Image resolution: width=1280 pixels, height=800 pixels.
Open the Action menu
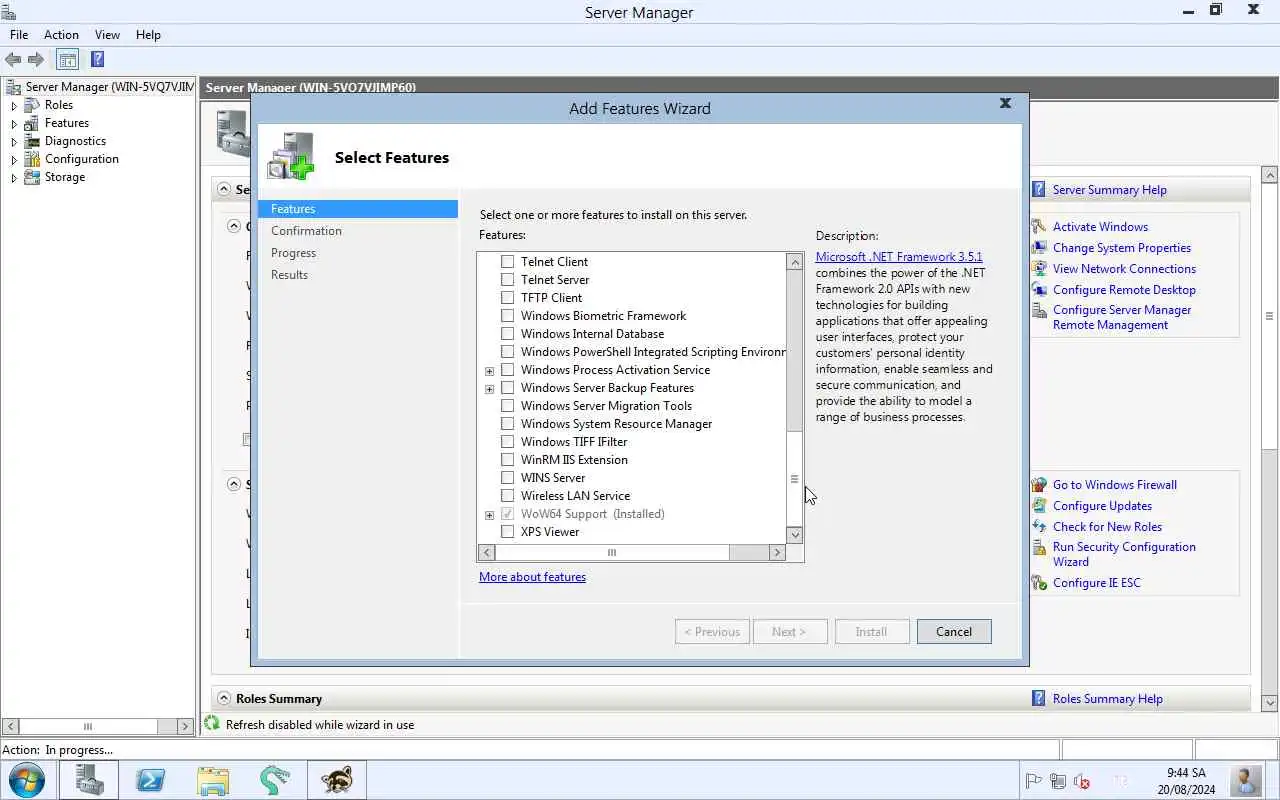(x=61, y=35)
